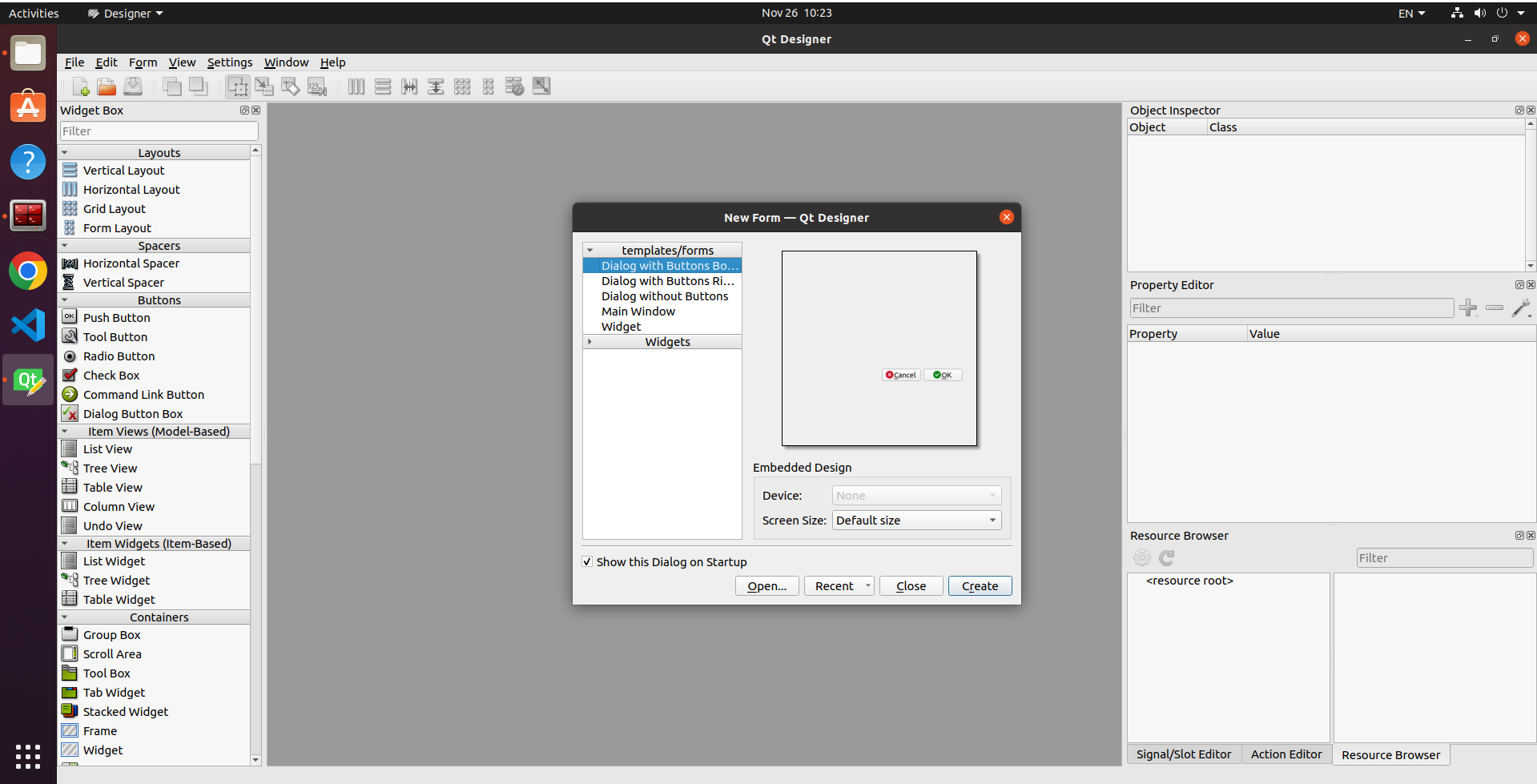This screenshot has height=784, width=1537.
Task: Switch to Action Editor tab
Action: [x=1286, y=754]
